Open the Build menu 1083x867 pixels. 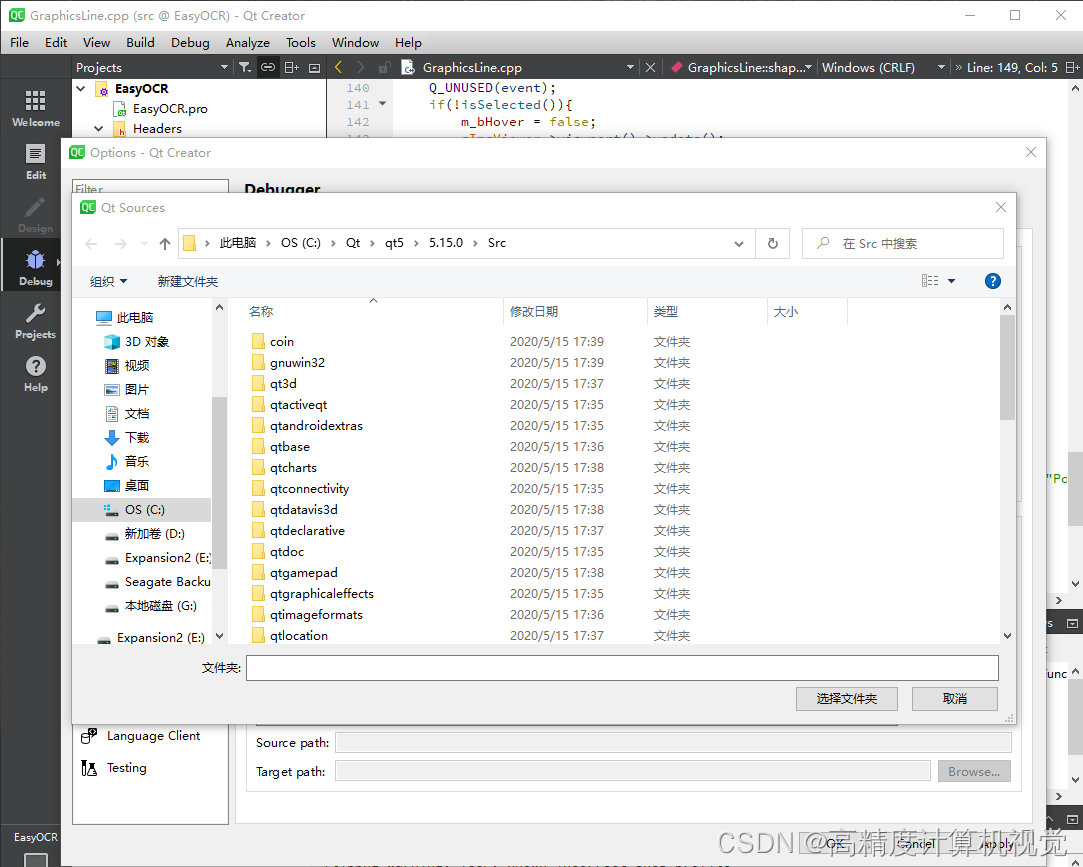pyautogui.click(x=140, y=42)
